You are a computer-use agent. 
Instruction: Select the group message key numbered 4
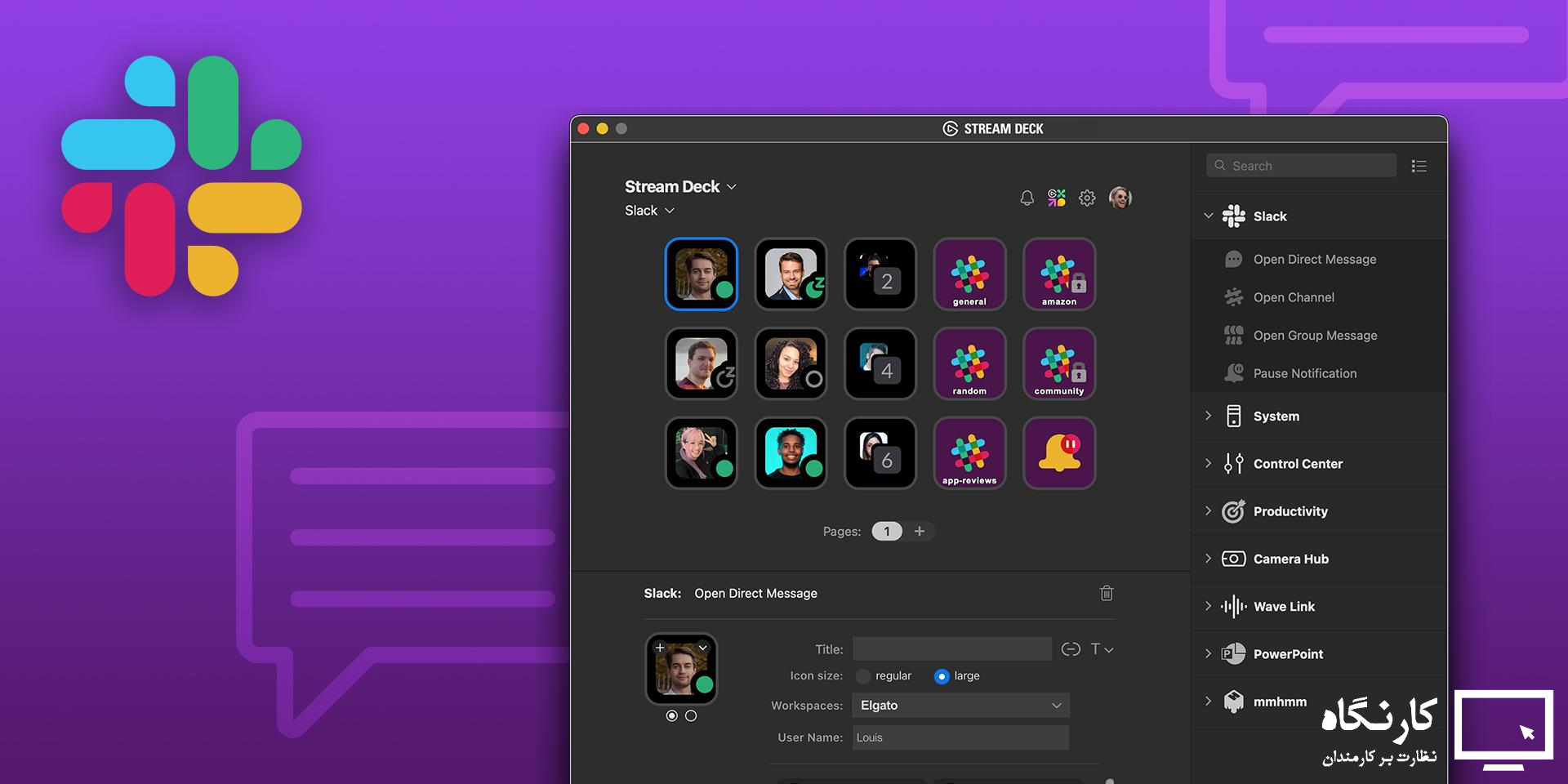tap(880, 363)
